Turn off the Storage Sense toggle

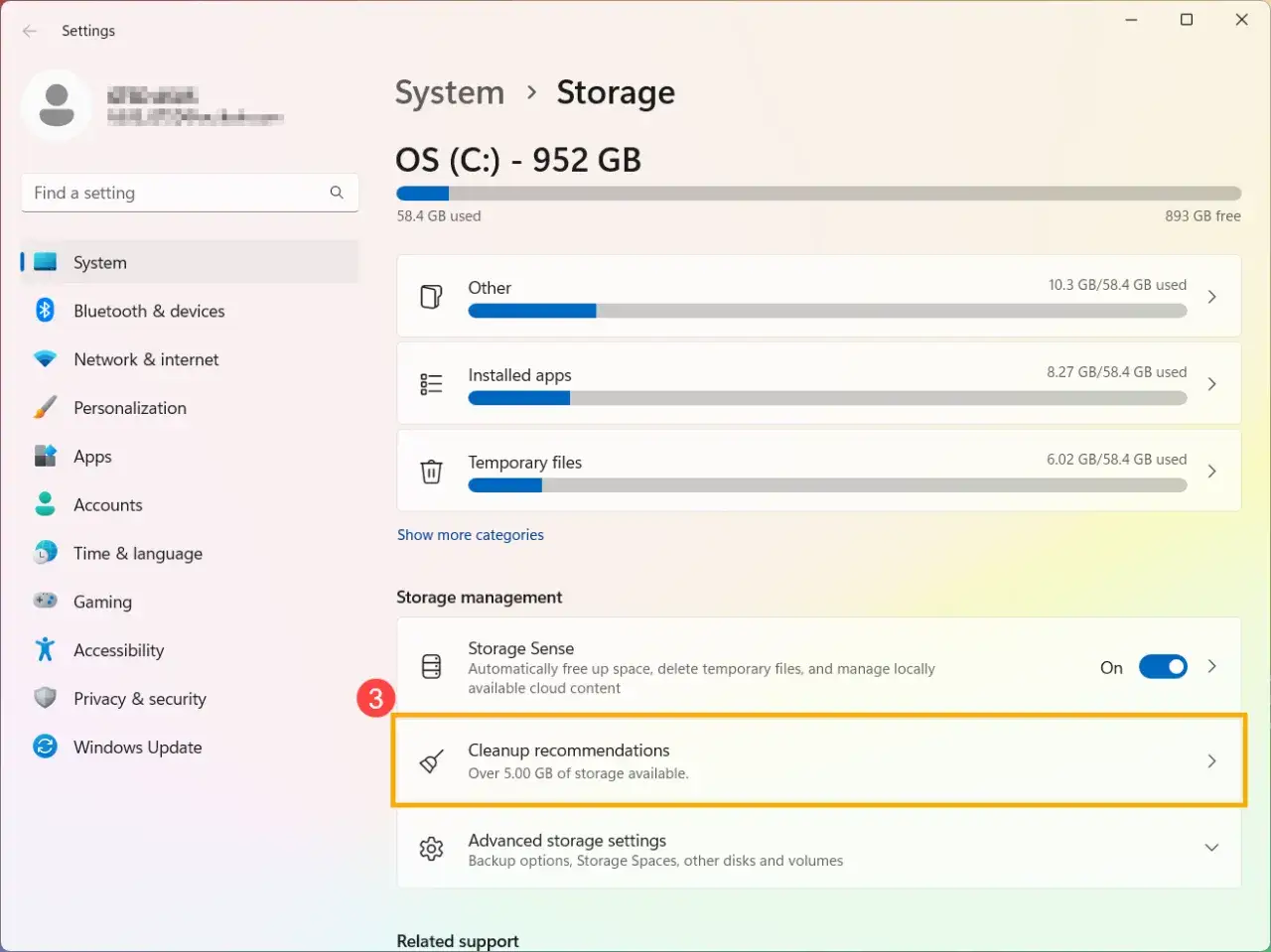(x=1163, y=667)
